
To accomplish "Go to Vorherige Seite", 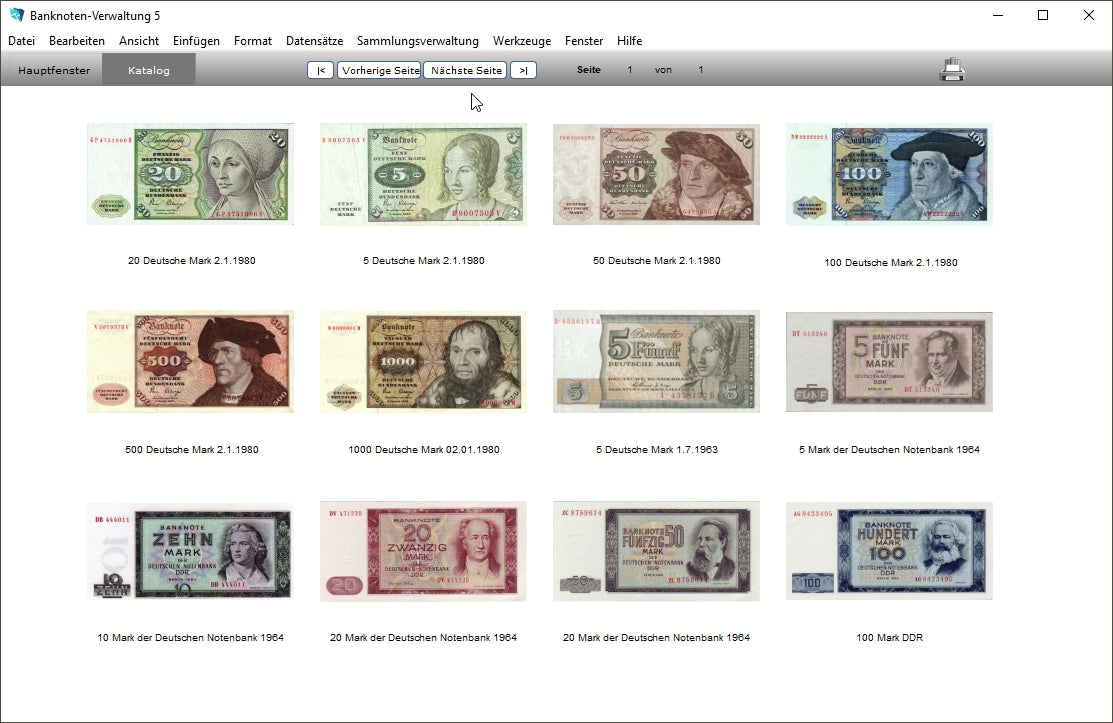I will [x=379, y=70].
